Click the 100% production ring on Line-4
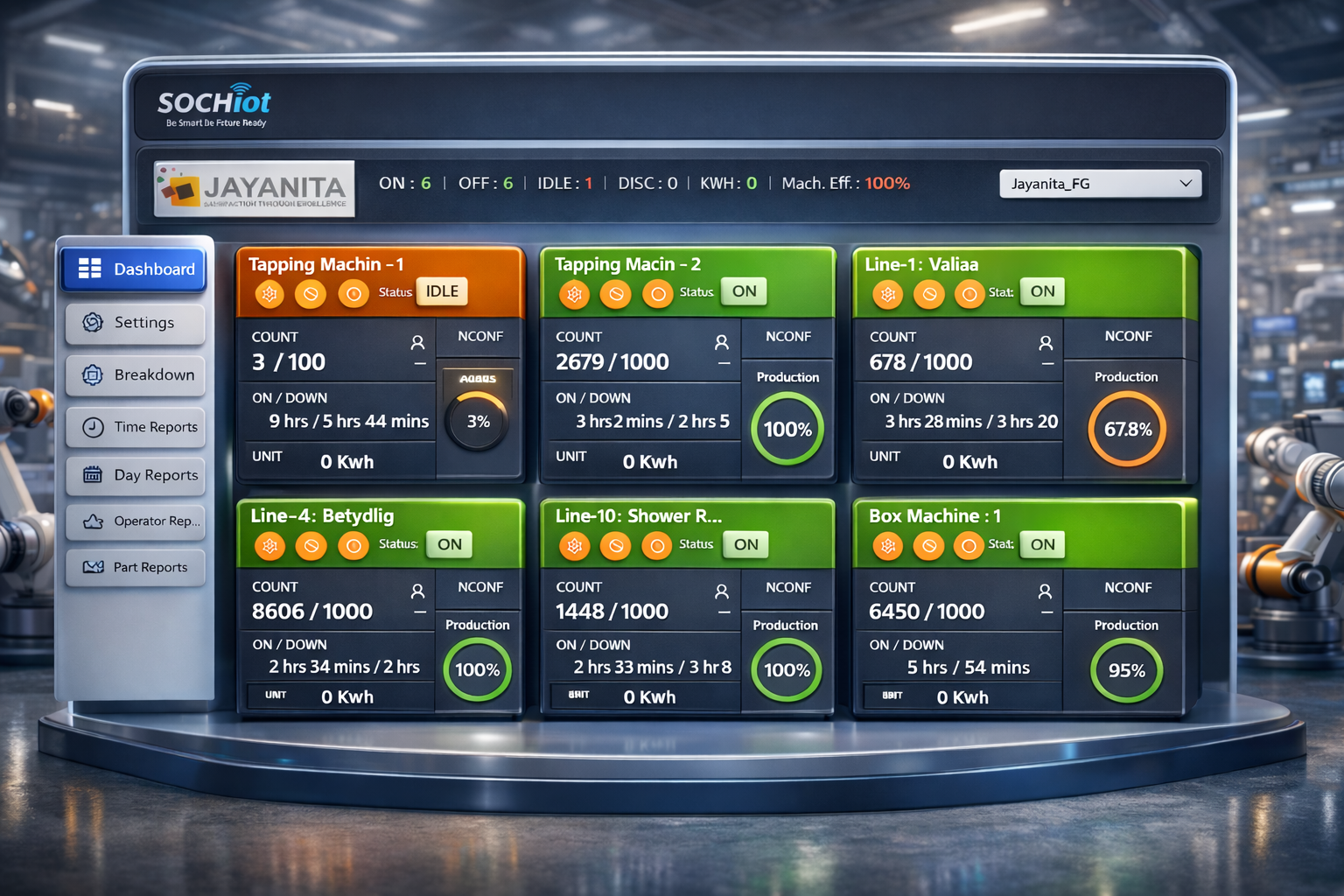 coord(477,669)
